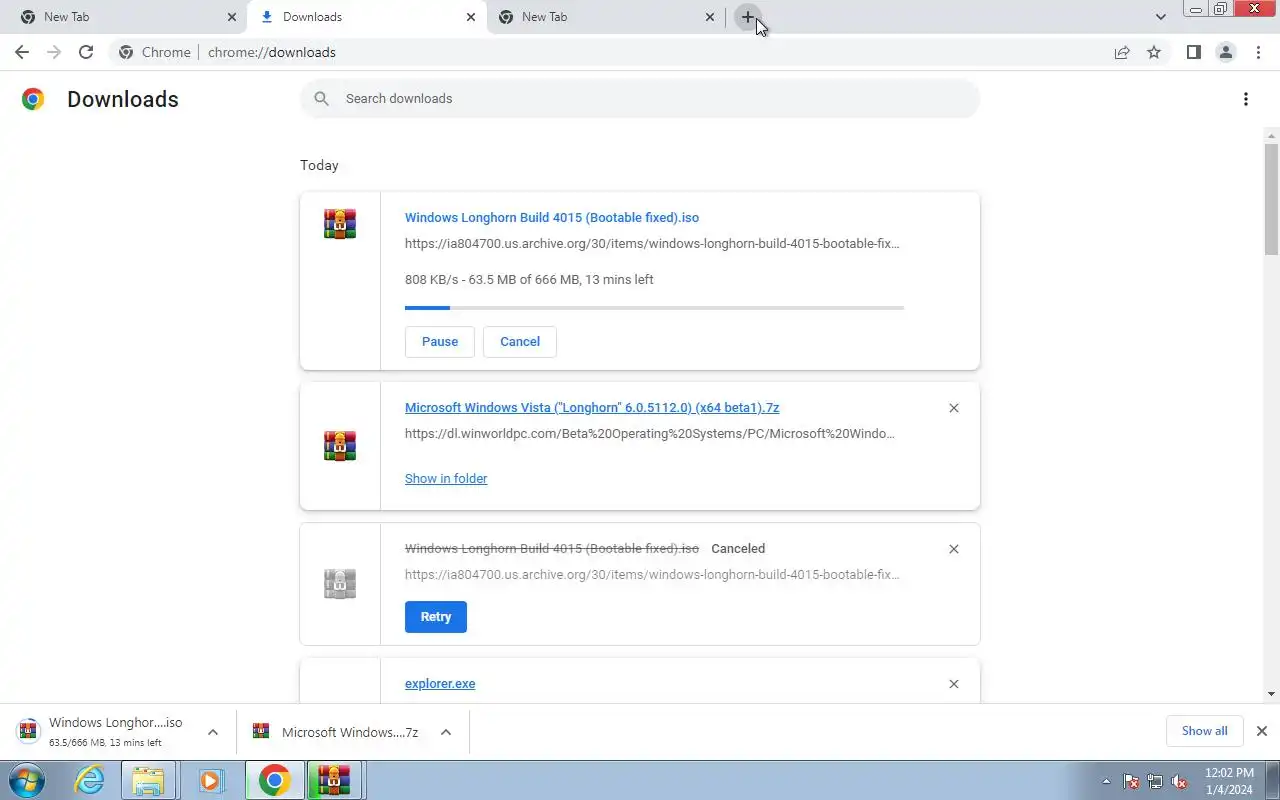The height and width of the screenshot is (800, 1280).
Task: Open the tab search dropdown arrow
Action: tap(1160, 17)
